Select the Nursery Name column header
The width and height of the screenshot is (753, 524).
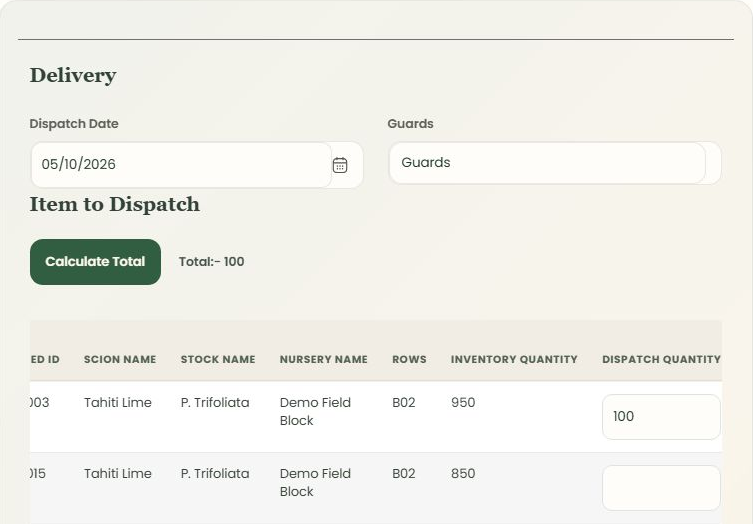[324, 359]
